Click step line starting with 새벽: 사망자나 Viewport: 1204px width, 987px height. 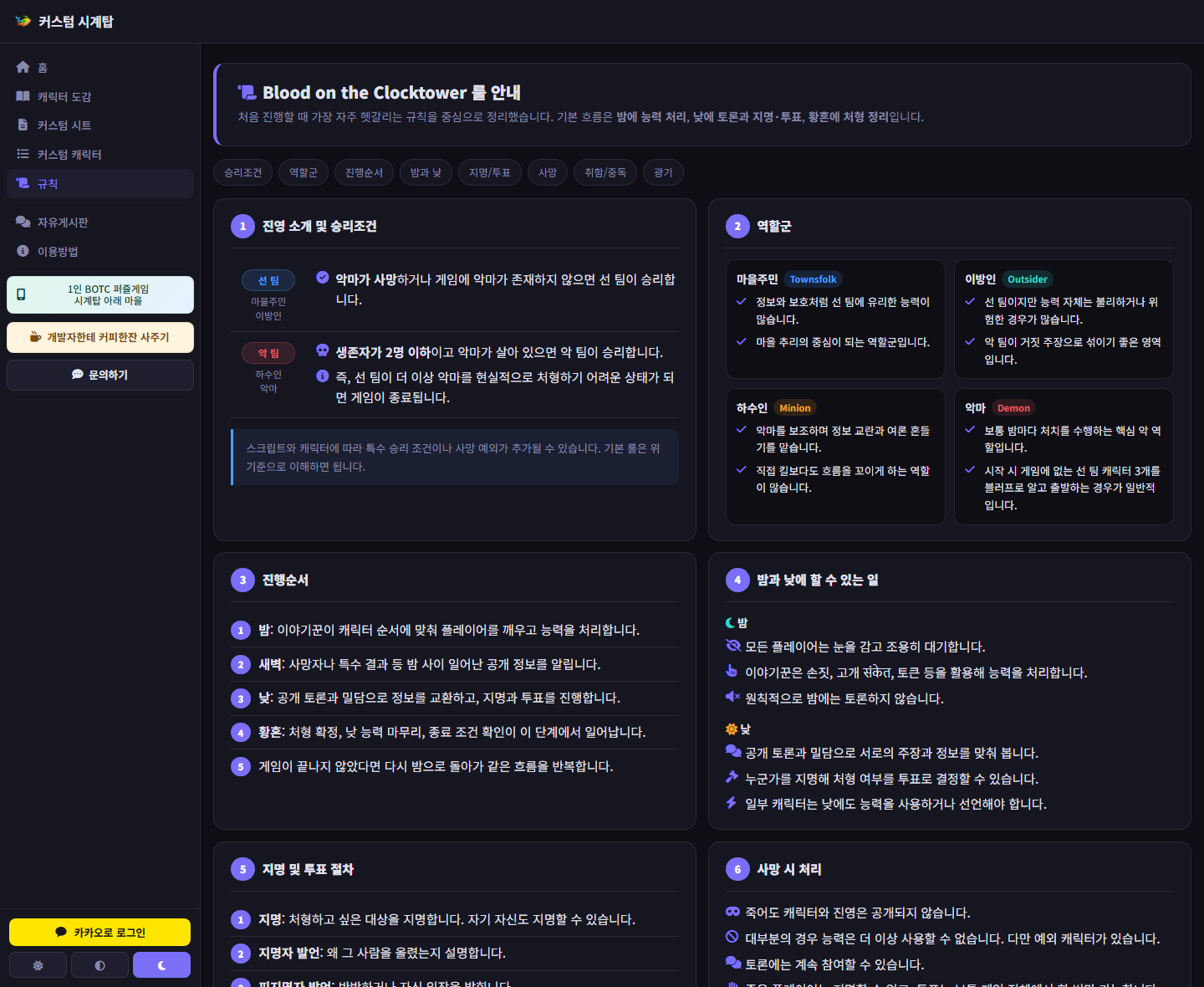(x=455, y=664)
